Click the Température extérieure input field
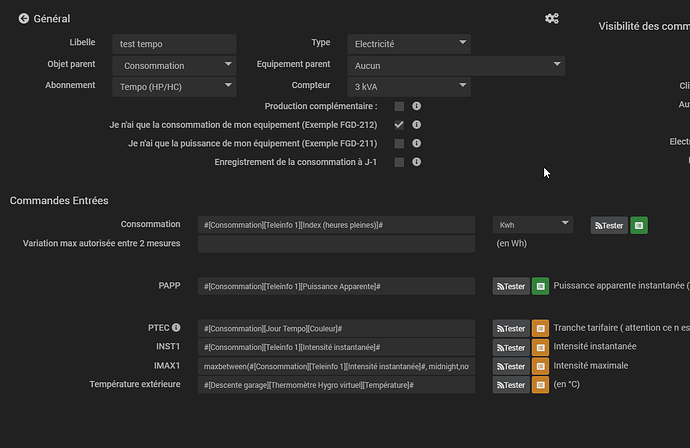690x448 pixels. [x=337, y=385]
